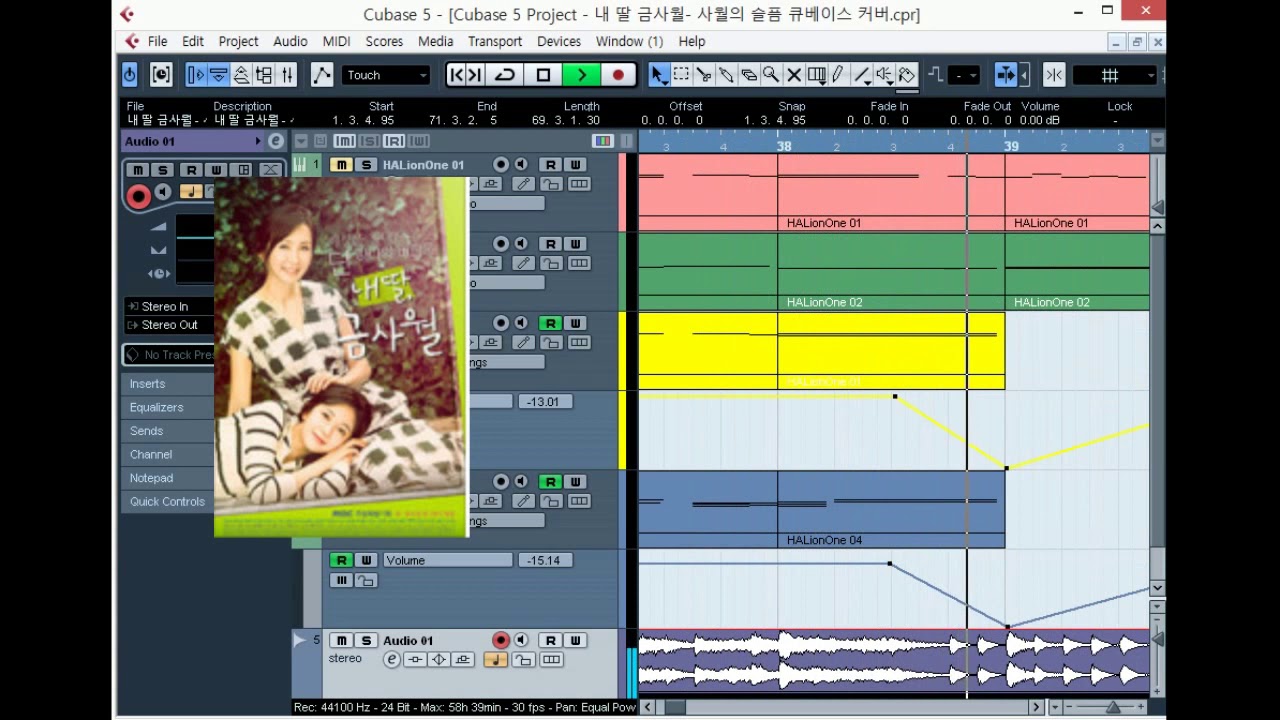Screen dimensions: 1280x720
Task: Toggle Autoscroll button
Action: 1006,75
